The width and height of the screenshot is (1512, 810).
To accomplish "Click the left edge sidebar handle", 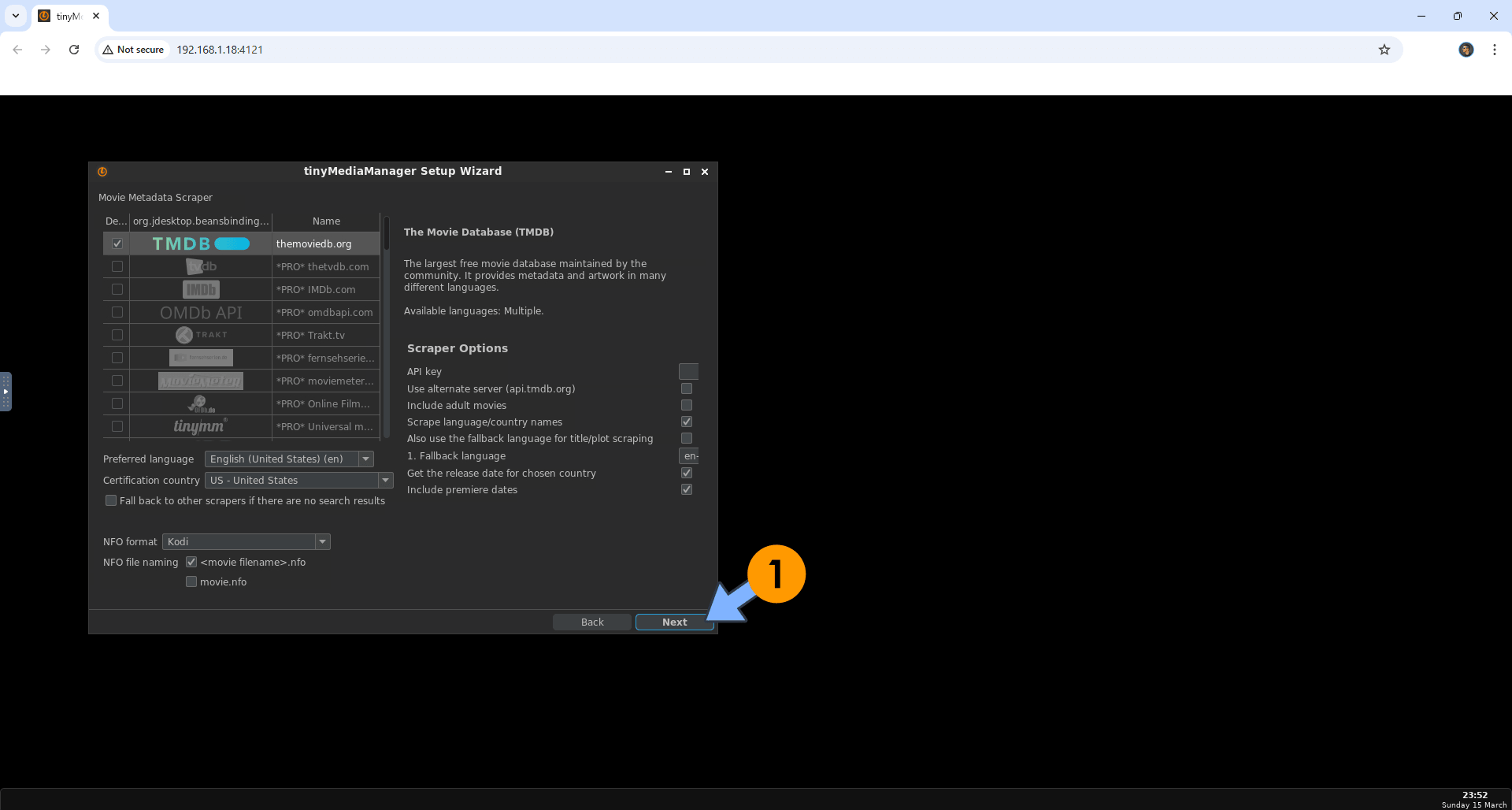I will tap(6, 392).
